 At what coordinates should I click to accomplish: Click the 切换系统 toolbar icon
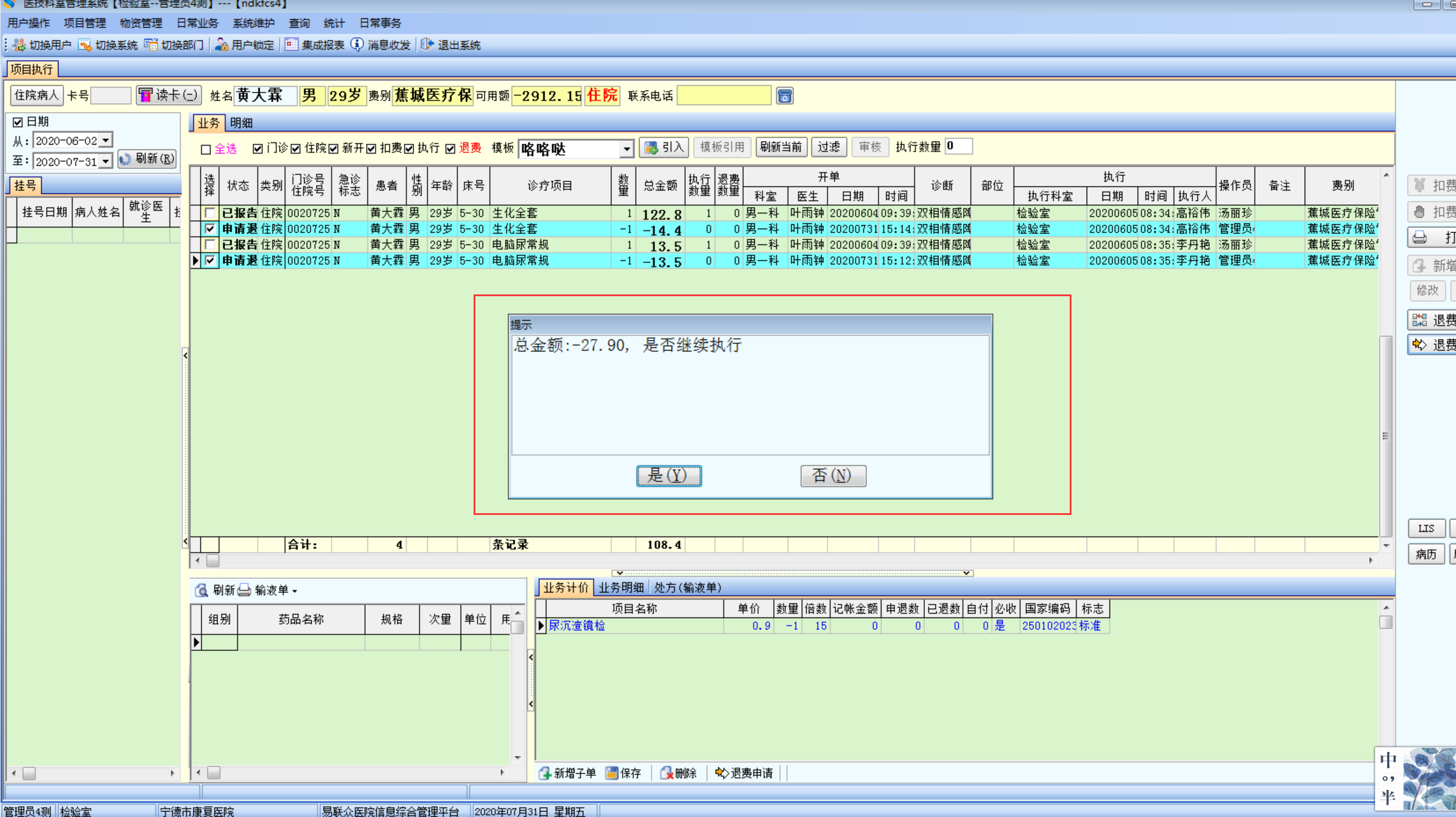tap(85, 45)
